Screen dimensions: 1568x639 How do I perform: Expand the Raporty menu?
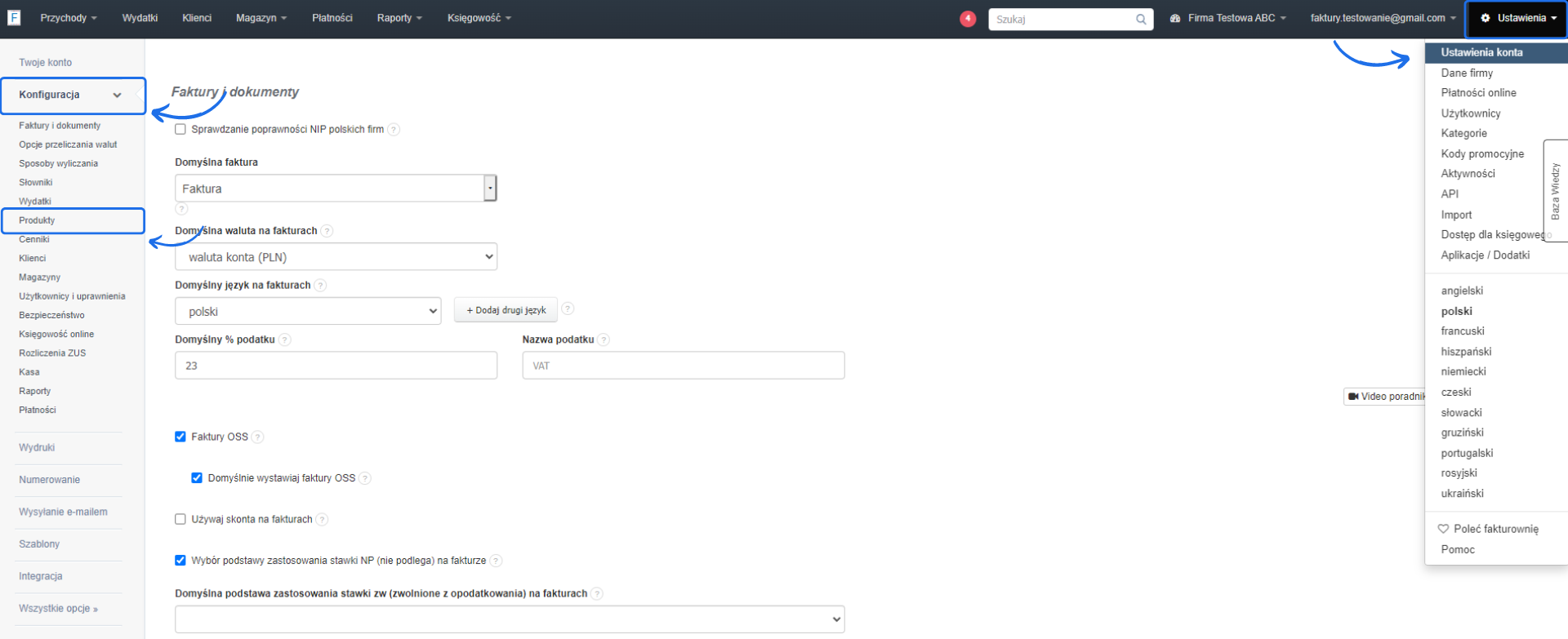tap(399, 18)
